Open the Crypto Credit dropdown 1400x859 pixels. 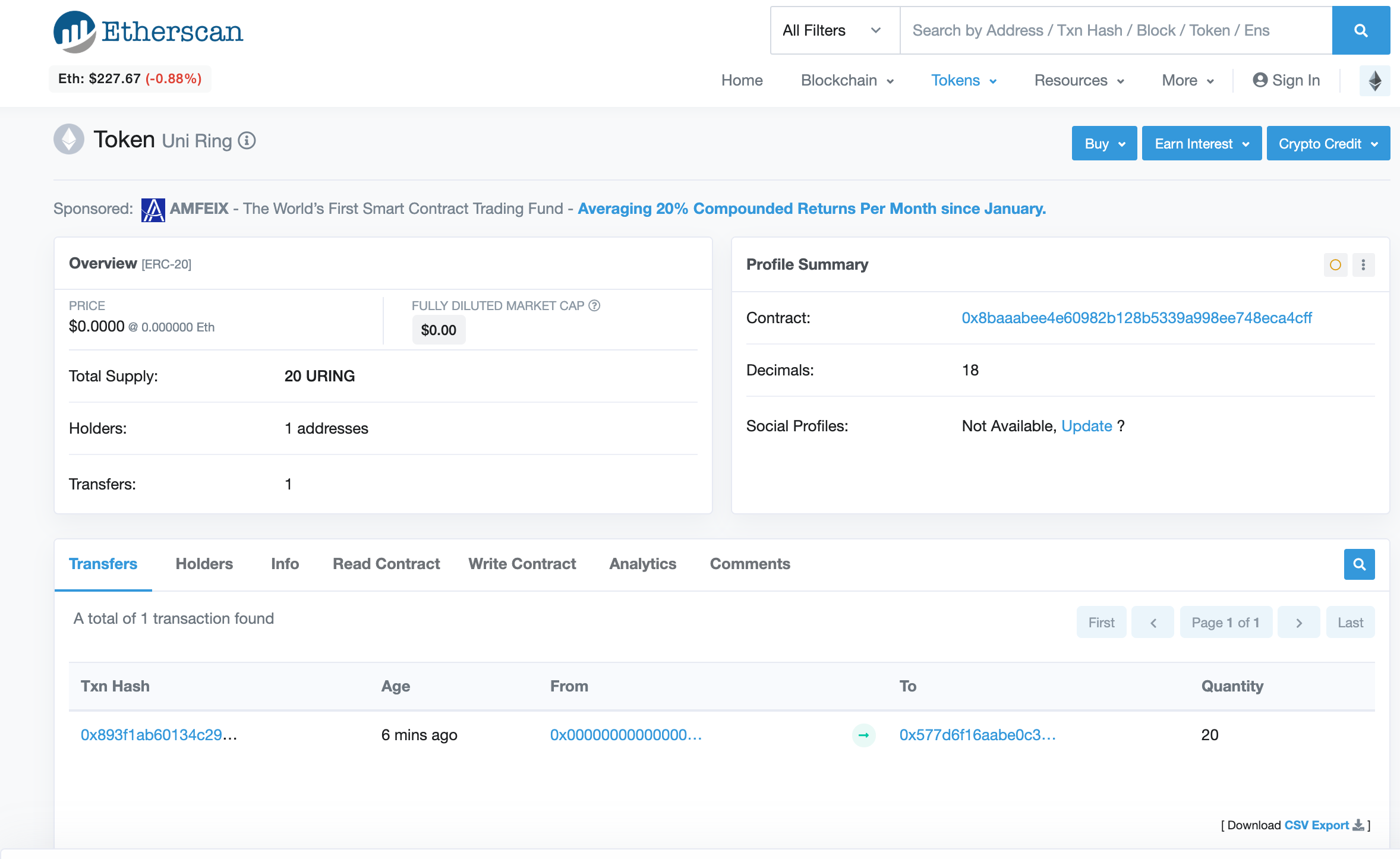pos(1328,144)
